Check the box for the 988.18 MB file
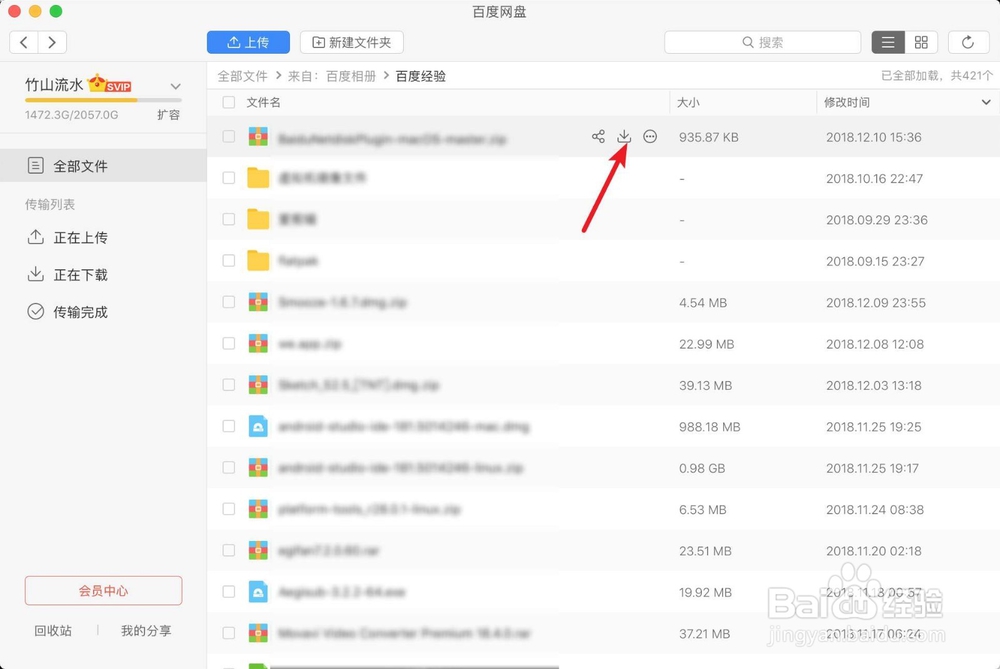1000x669 pixels. [x=228, y=426]
